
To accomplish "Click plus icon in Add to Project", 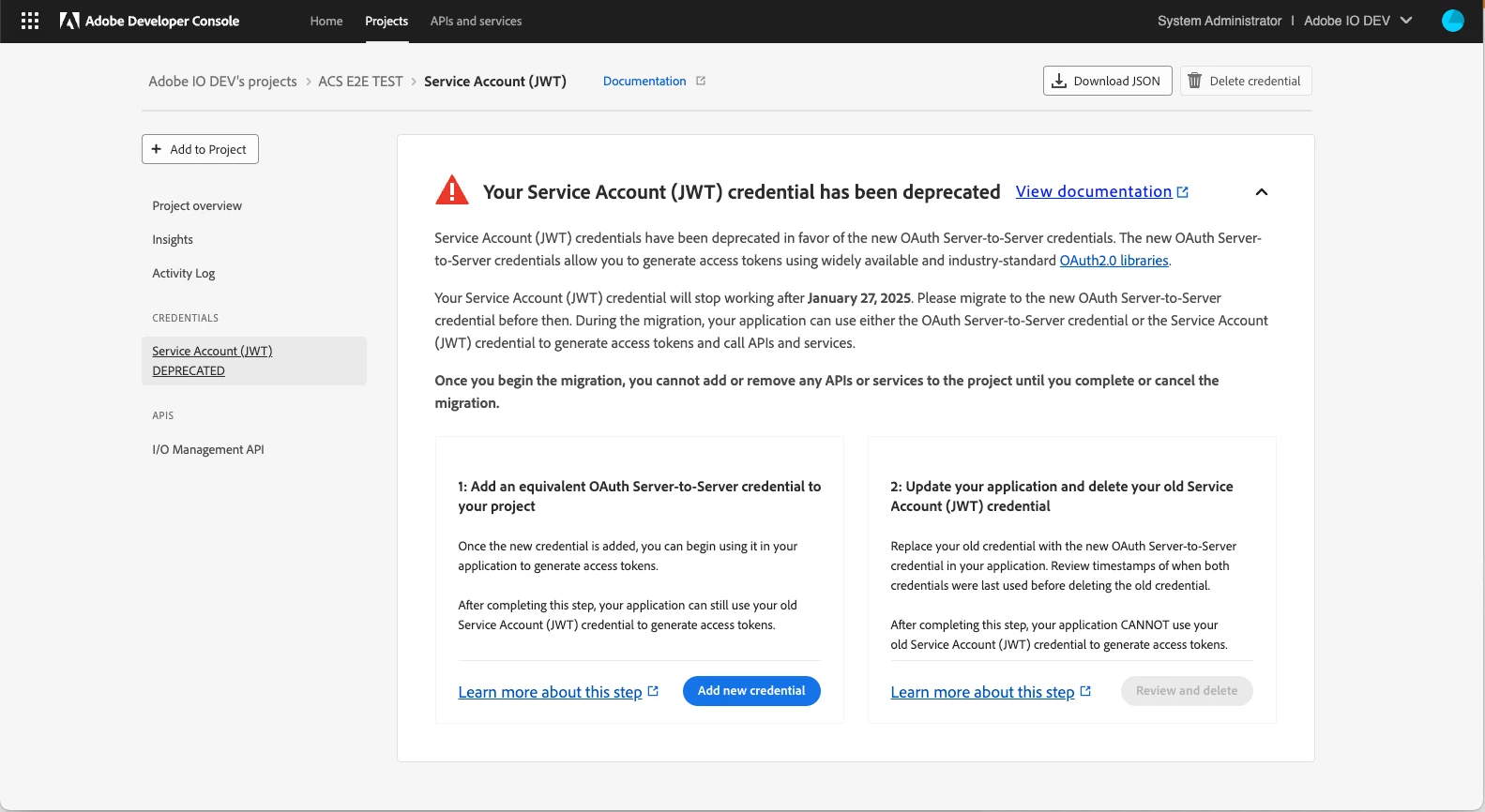I will (157, 149).
